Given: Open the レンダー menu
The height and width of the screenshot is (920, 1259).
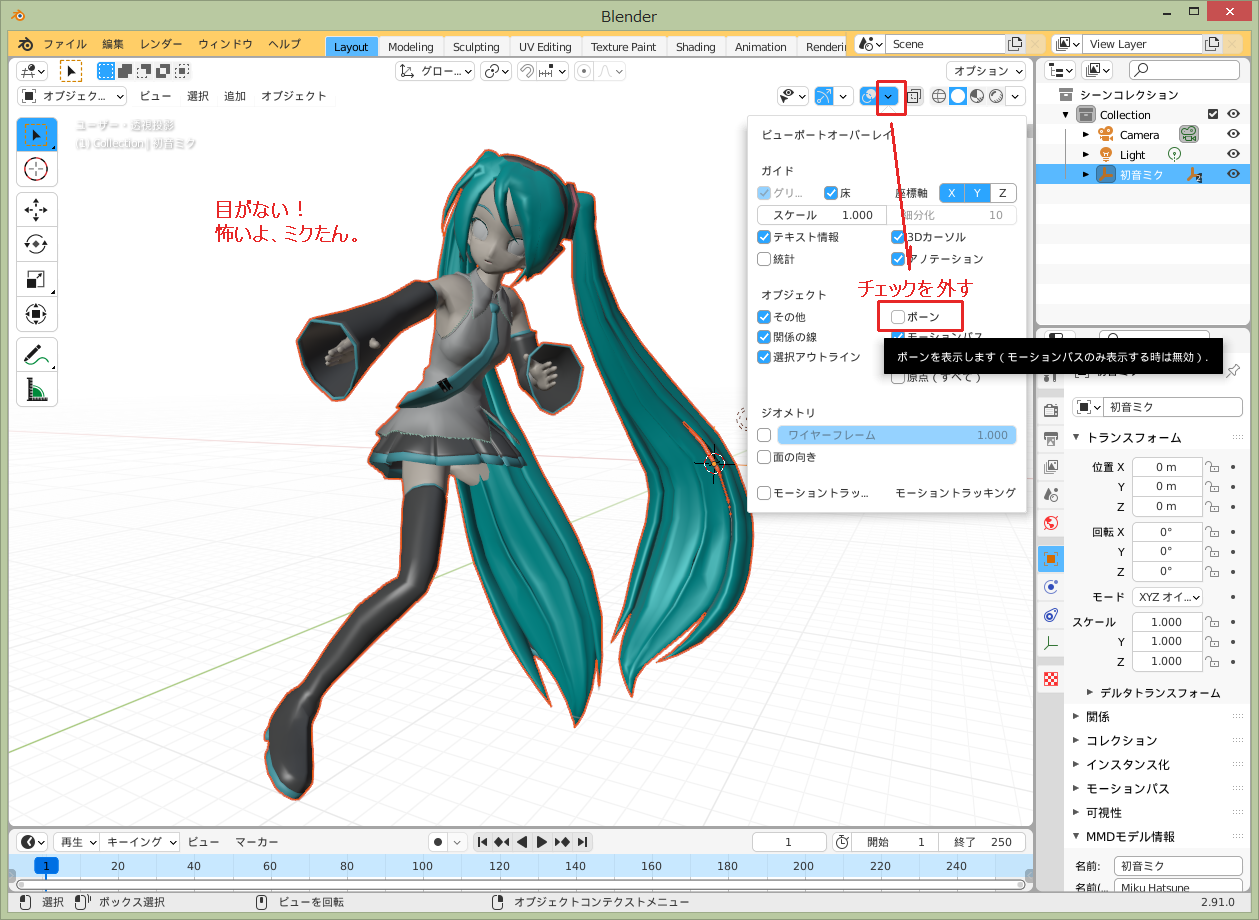Looking at the screenshot, I should 161,45.
